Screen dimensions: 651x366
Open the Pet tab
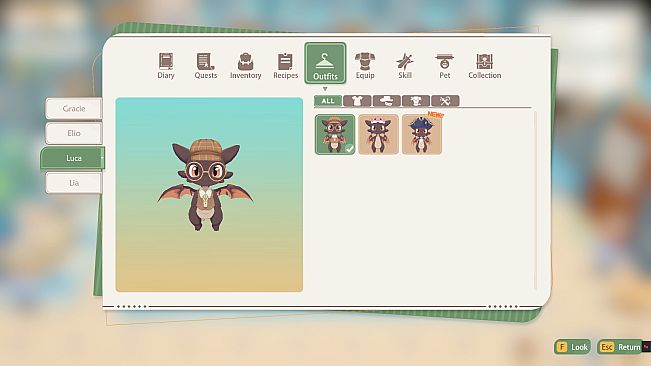pos(445,66)
